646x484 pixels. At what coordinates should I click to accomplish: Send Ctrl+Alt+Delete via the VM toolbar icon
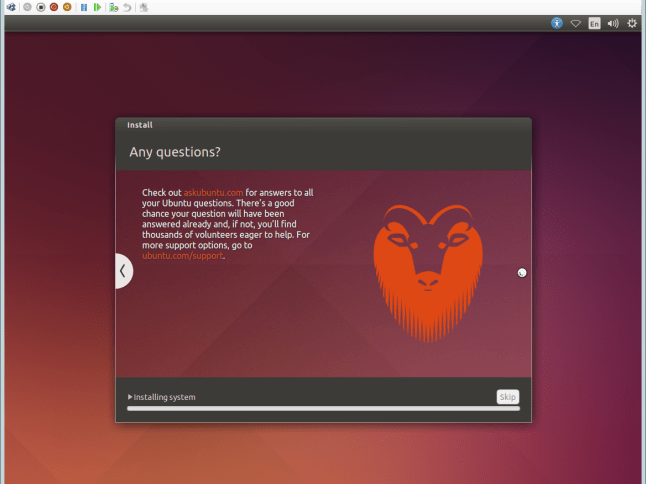click(11, 7)
